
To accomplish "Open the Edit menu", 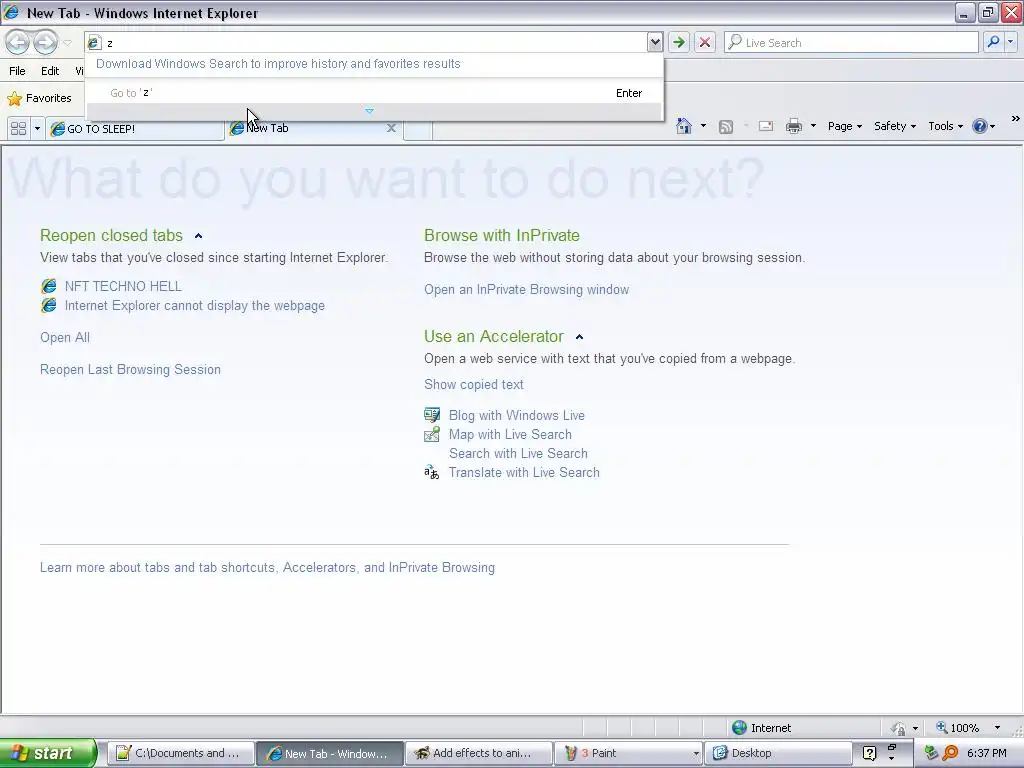I will pos(50,71).
